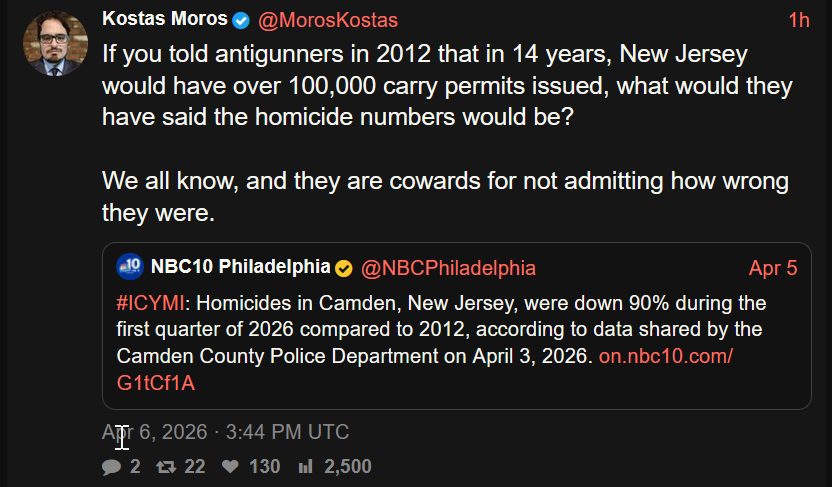Like the post with the heart icon
This screenshot has width=832, height=487.
click(229, 466)
